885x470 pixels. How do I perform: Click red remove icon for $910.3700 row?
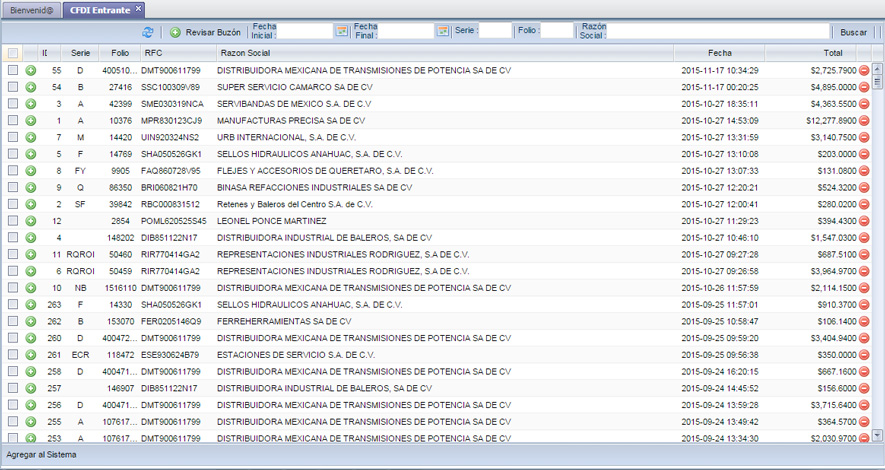(x=864, y=305)
